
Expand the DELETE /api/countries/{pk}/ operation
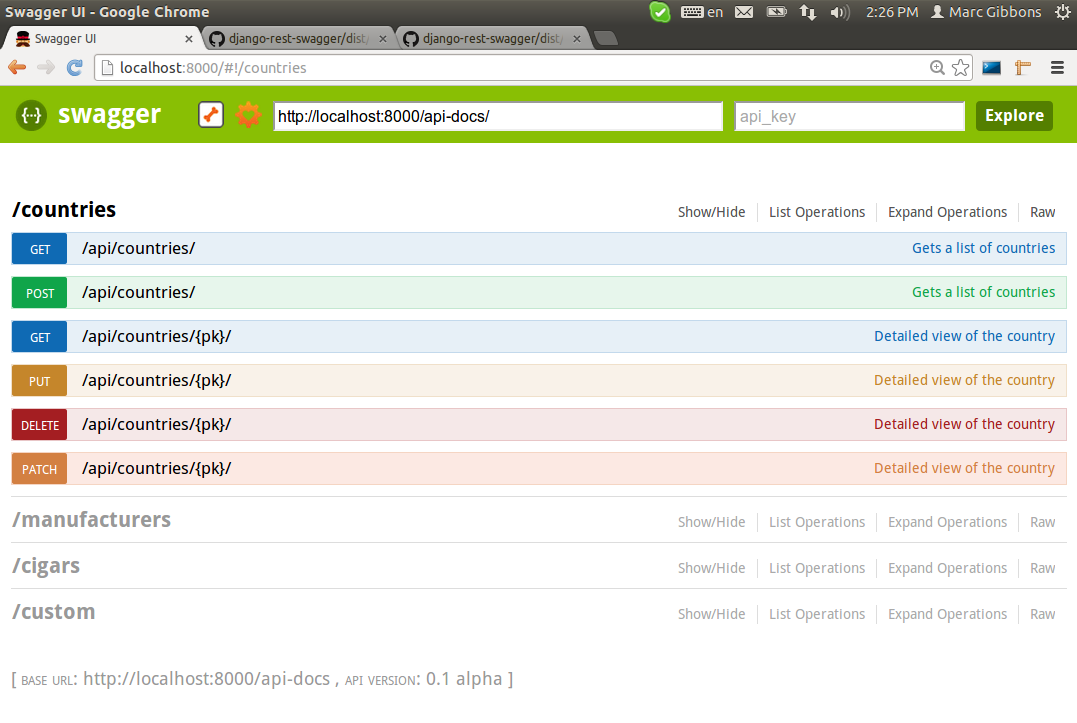[539, 424]
